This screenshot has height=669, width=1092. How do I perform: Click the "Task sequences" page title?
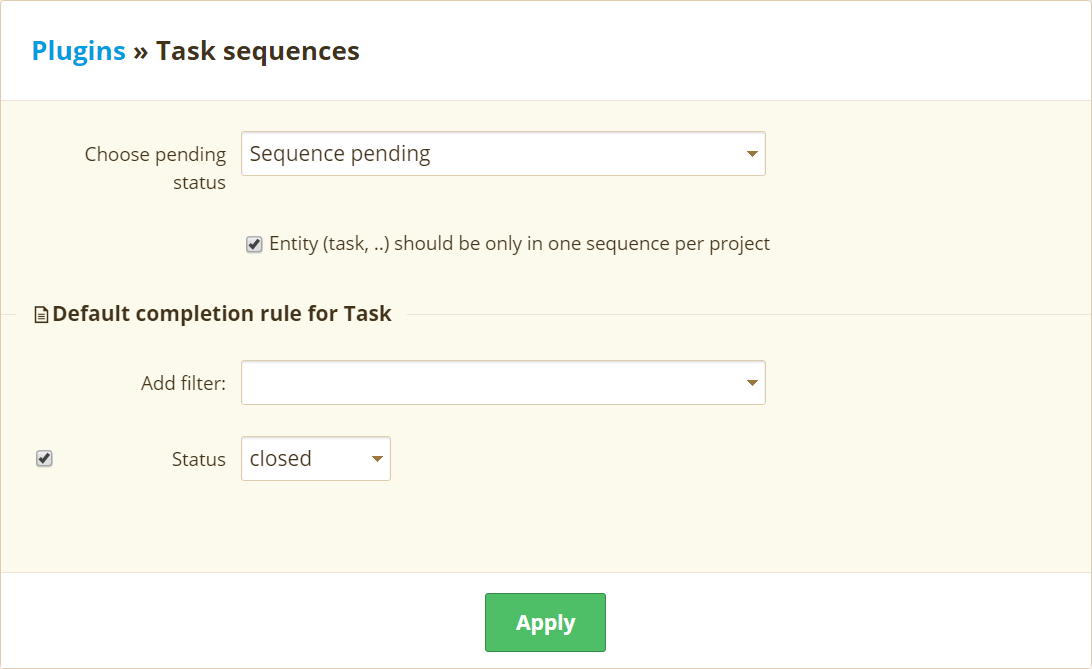coord(258,51)
